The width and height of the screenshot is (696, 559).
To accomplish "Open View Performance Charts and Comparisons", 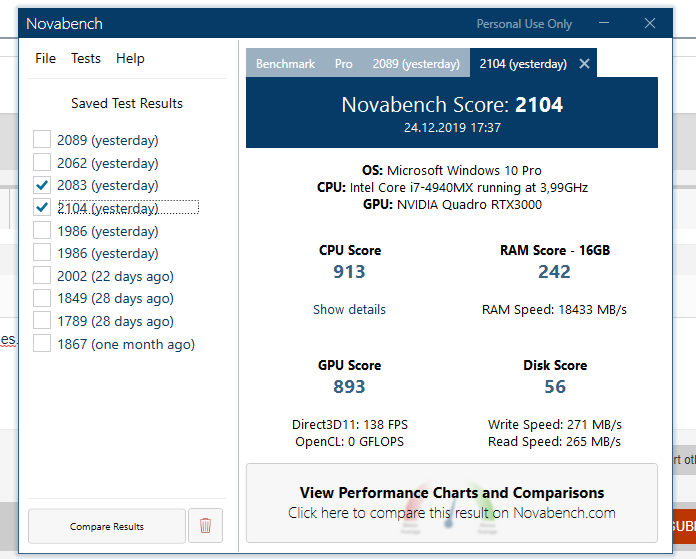I will pyautogui.click(x=451, y=503).
